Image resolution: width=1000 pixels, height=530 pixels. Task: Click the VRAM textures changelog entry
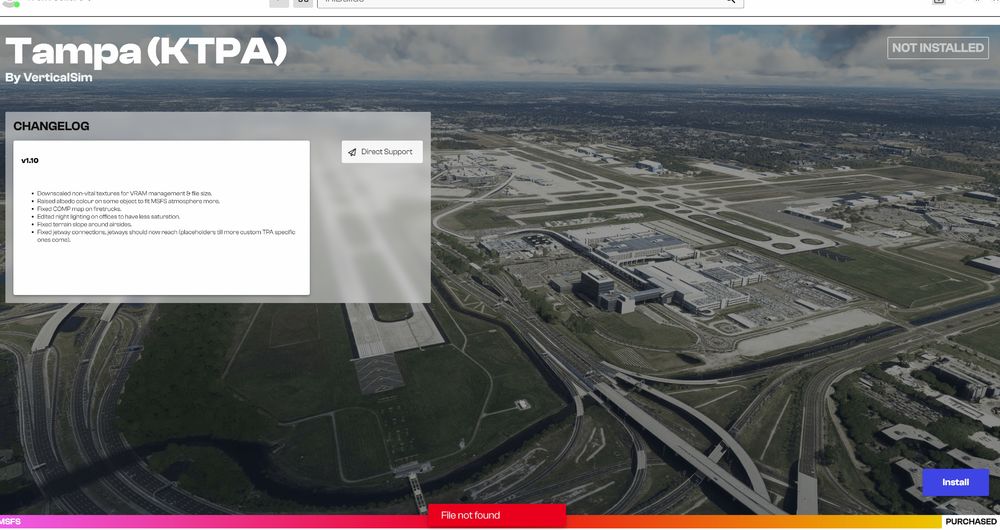pos(125,193)
